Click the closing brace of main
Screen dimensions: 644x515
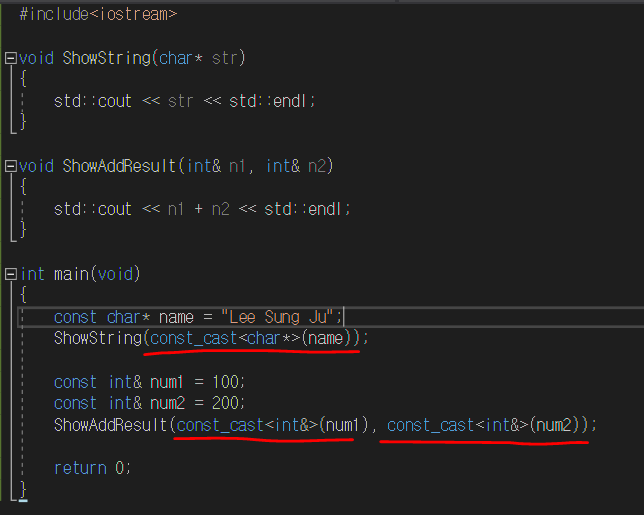23,490
